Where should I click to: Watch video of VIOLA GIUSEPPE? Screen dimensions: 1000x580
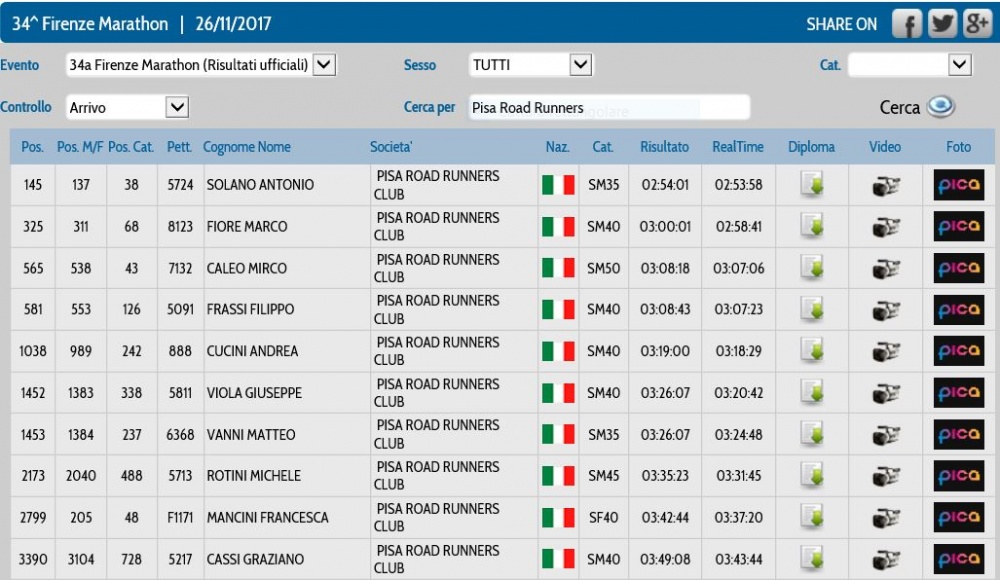(886, 393)
